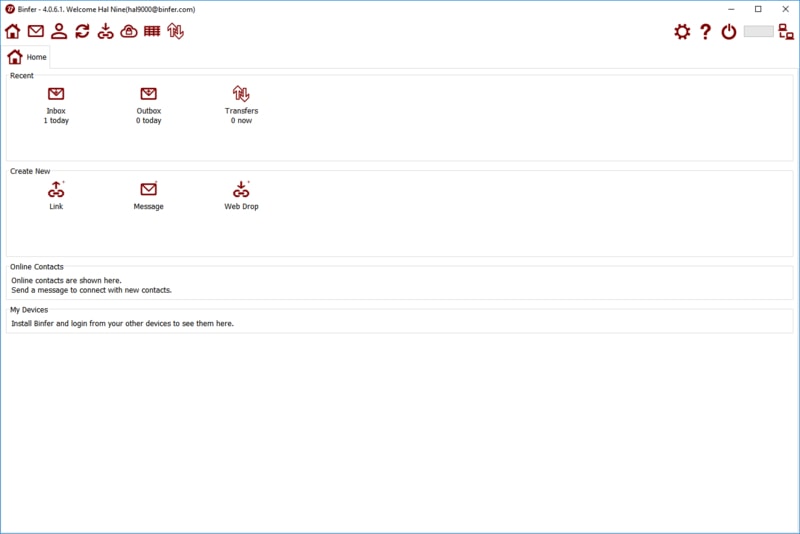800x534 pixels.
Task: Click '0 today' under Outbox
Action: 148,120
